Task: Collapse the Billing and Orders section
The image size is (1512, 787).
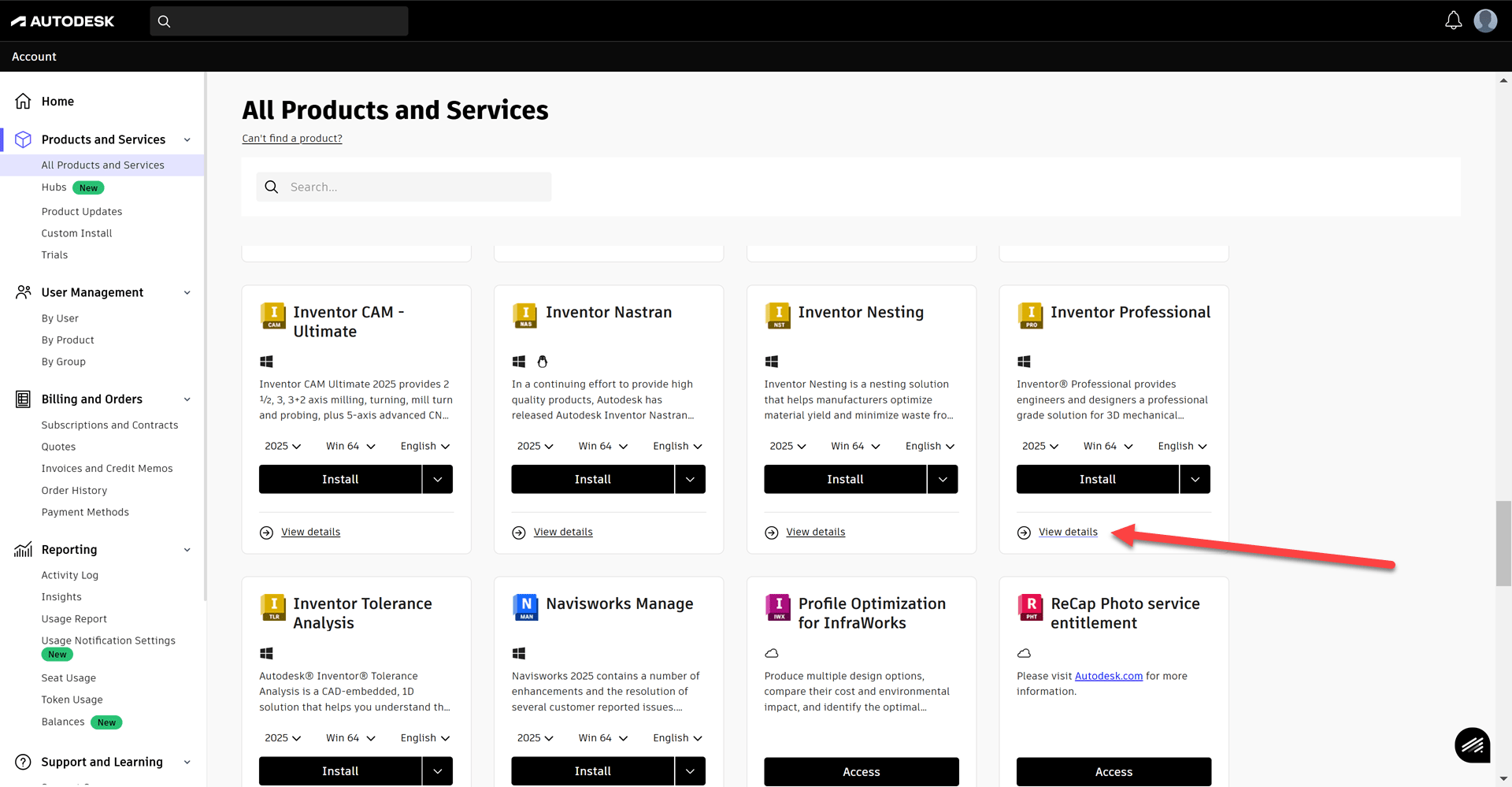Action: pyautogui.click(x=187, y=399)
